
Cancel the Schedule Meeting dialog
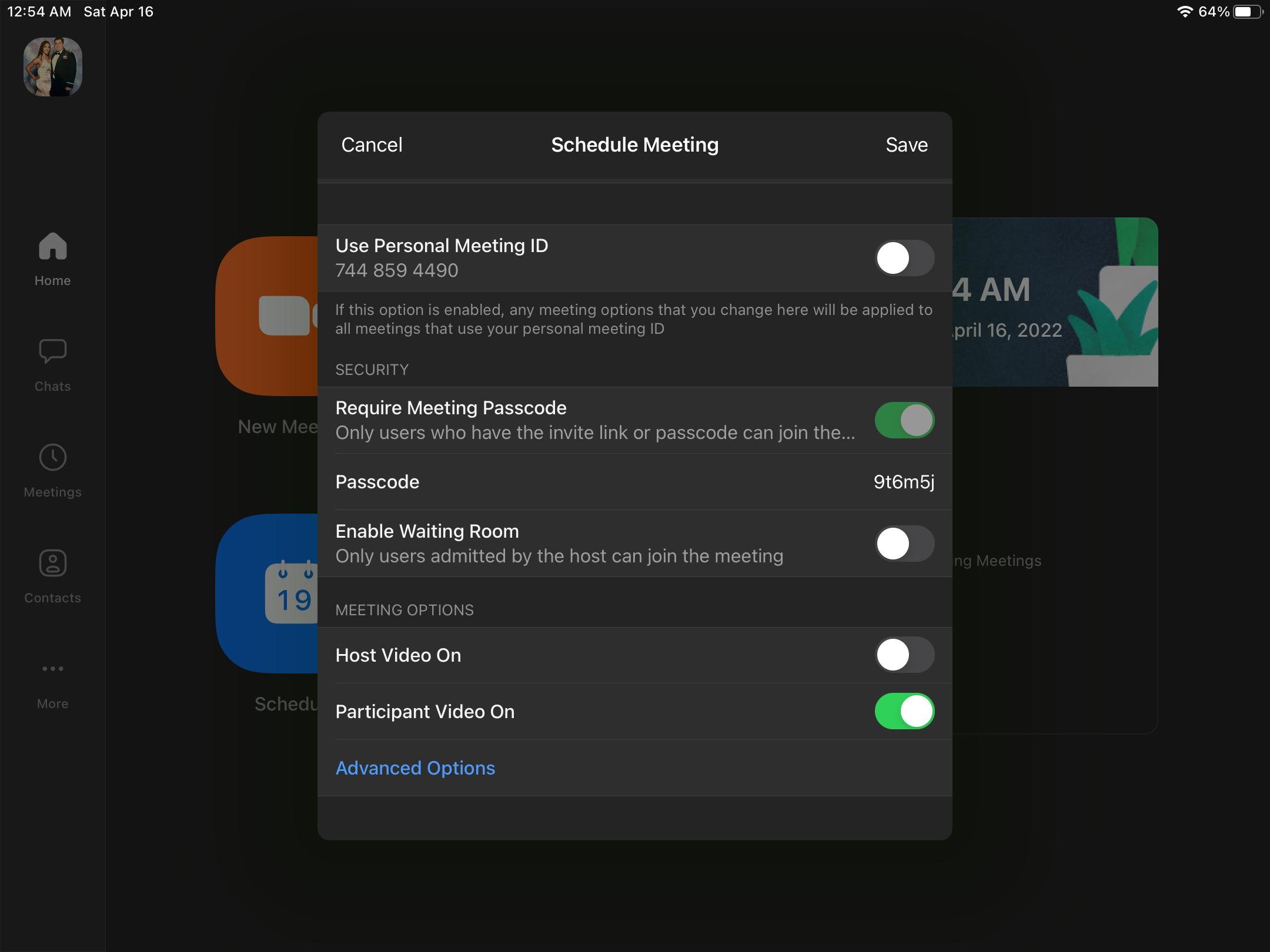[x=372, y=145]
